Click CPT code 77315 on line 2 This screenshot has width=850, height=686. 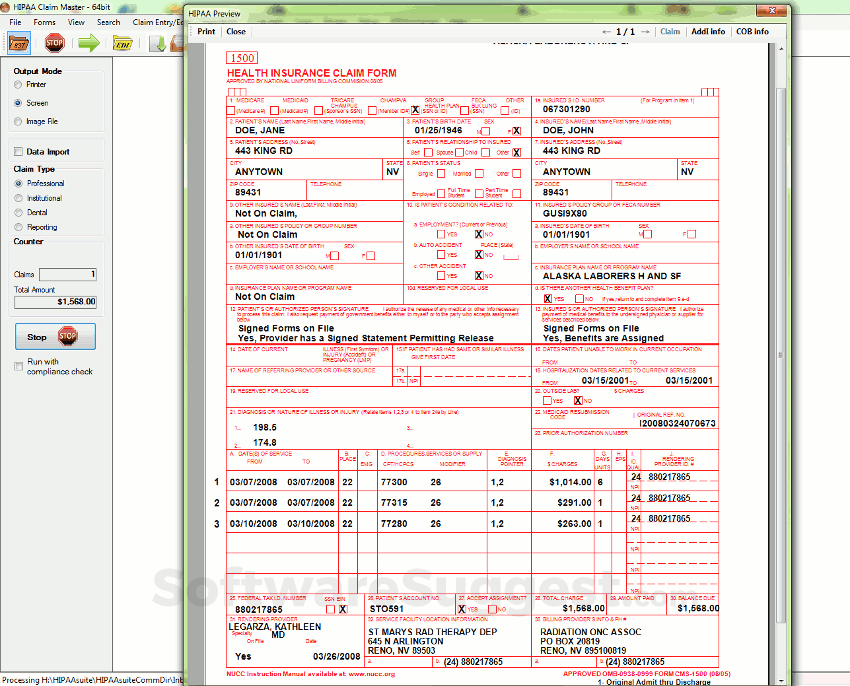(394, 503)
